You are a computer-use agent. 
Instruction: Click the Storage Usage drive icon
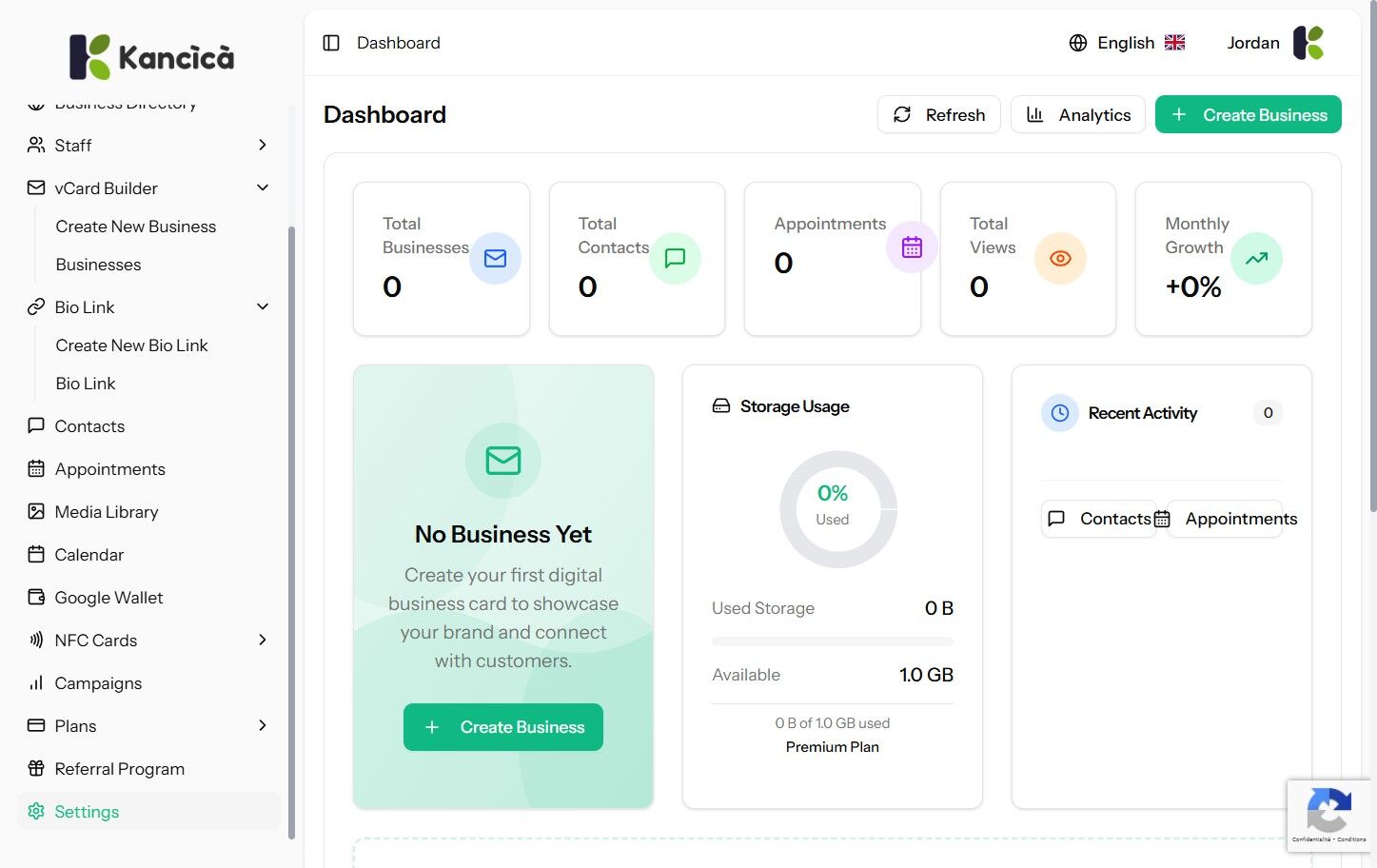click(x=721, y=406)
